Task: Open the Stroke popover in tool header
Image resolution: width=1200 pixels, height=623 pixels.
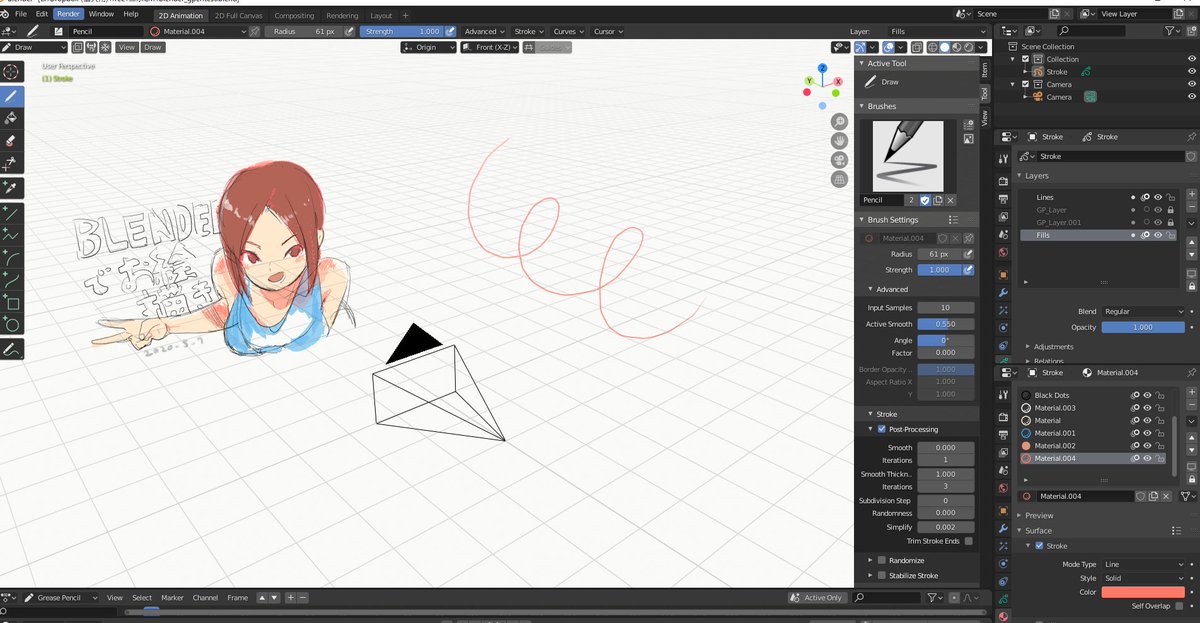Action: click(x=528, y=32)
